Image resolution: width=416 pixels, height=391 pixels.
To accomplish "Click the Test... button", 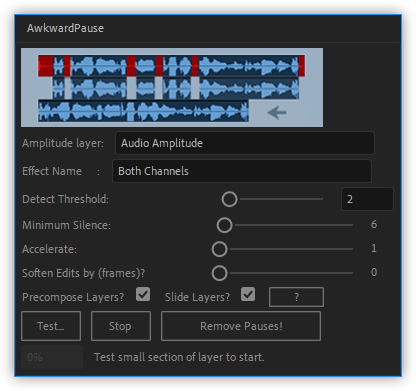I will tap(51, 326).
